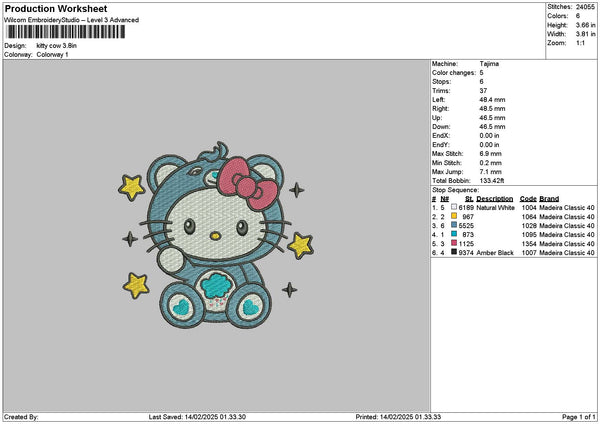Click the EndY value 0.00 in
Viewport: 600px width, 424px height.
coord(489,145)
